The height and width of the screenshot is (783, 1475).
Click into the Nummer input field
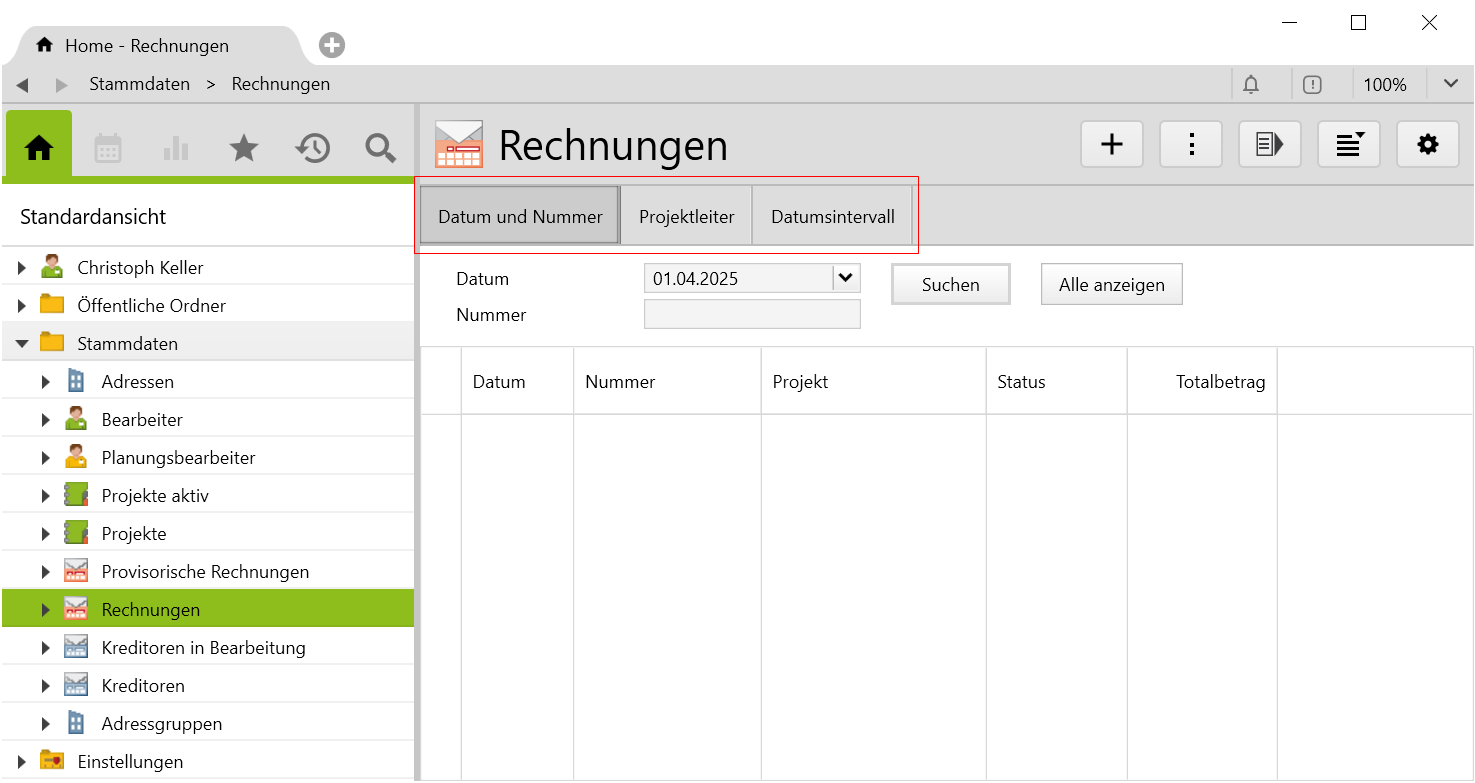pyautogui.click(x=752, y=315)
